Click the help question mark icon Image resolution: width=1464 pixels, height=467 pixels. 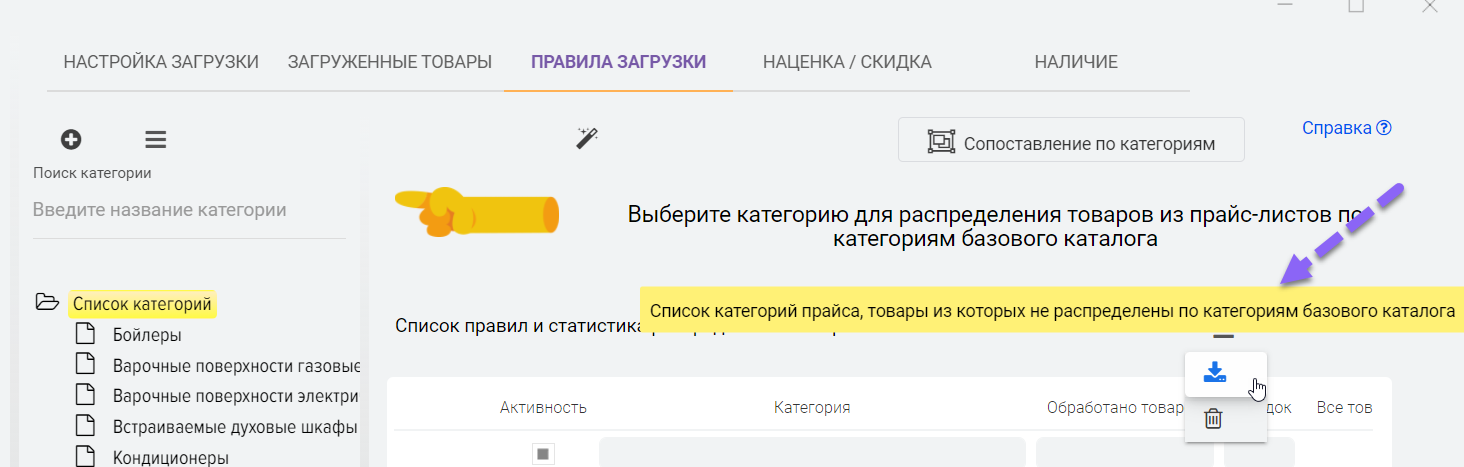[x=1384, y=128]
